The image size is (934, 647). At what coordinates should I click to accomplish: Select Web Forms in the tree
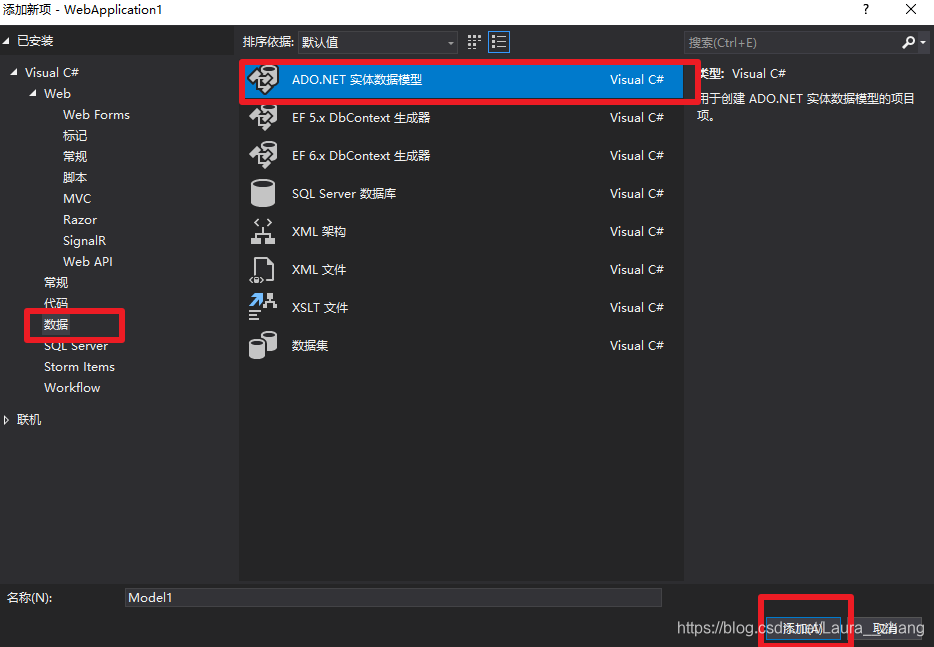pyautogui.click(x=96, y=114)
